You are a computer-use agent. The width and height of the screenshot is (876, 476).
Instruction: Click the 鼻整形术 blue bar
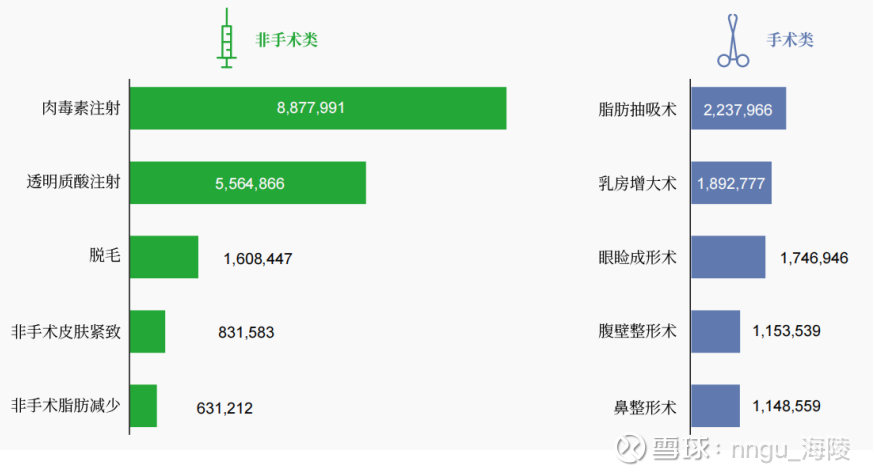tap(716, 406)
